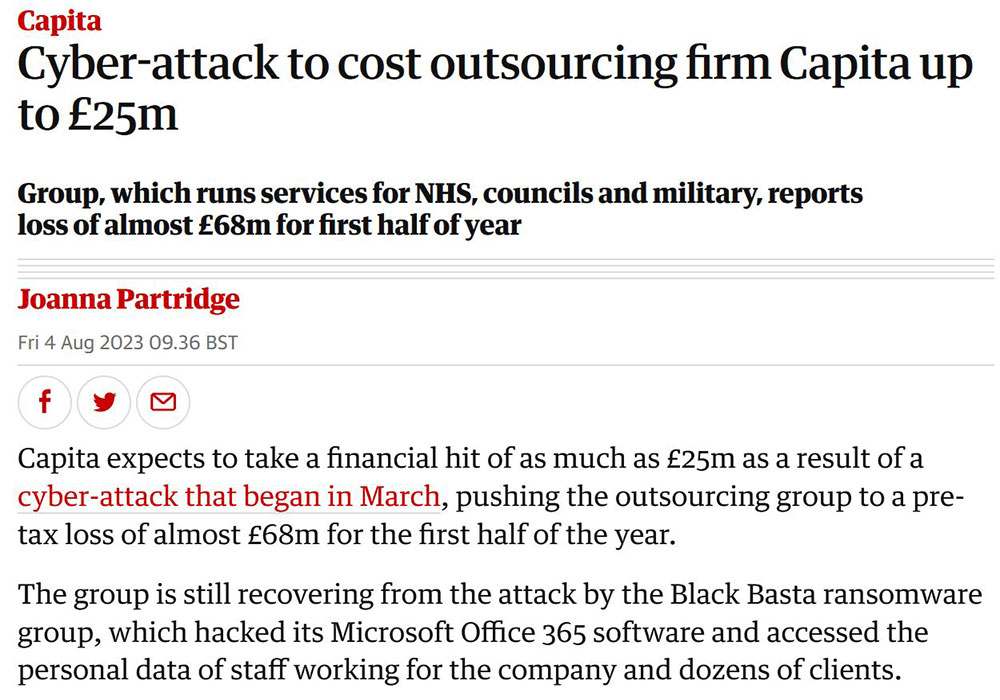Click the divider lines above the author name
The height and width of the screenshot is (700, 1000).
[500, 267]
